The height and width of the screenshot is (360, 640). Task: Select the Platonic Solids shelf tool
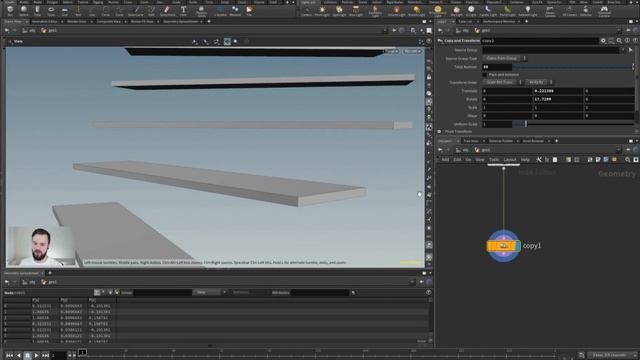201,11
